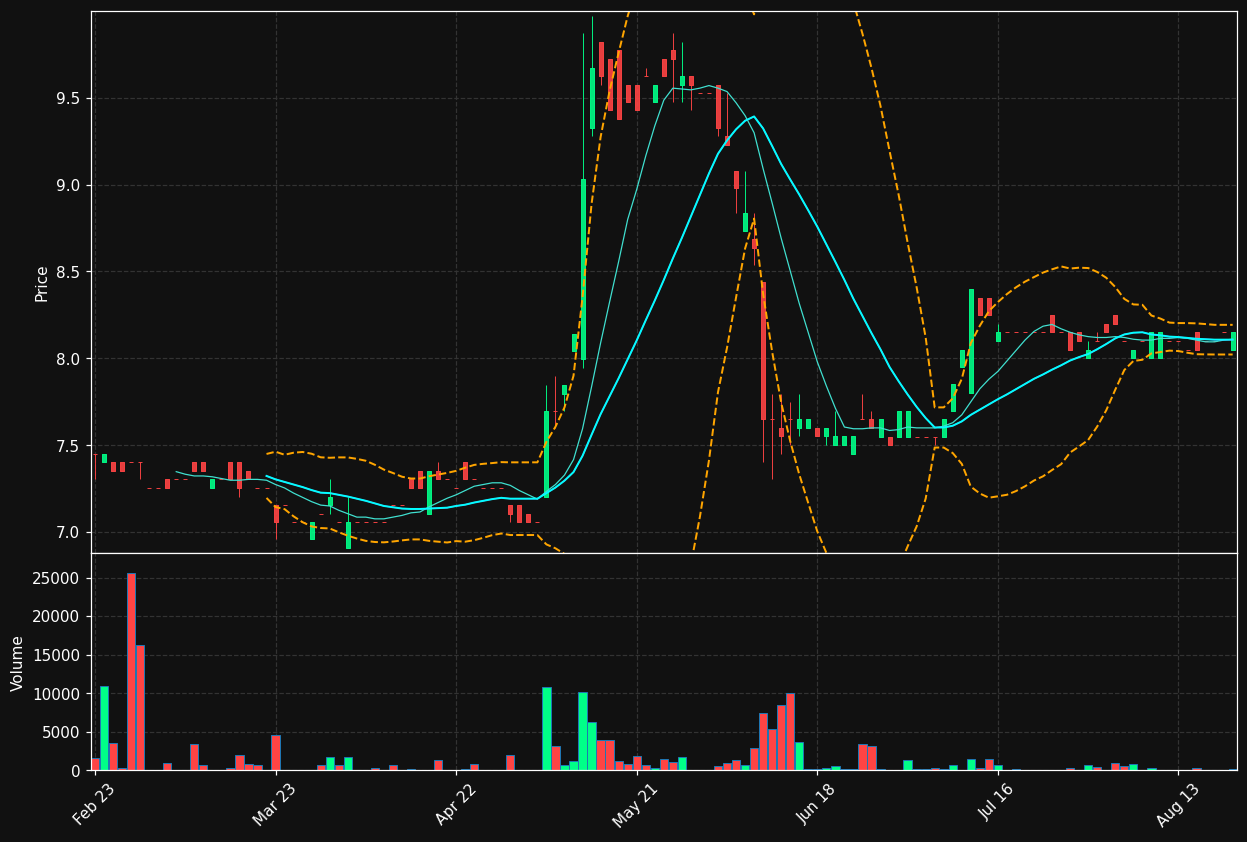Click the Aug 13 date label

tap(1177, 804)
